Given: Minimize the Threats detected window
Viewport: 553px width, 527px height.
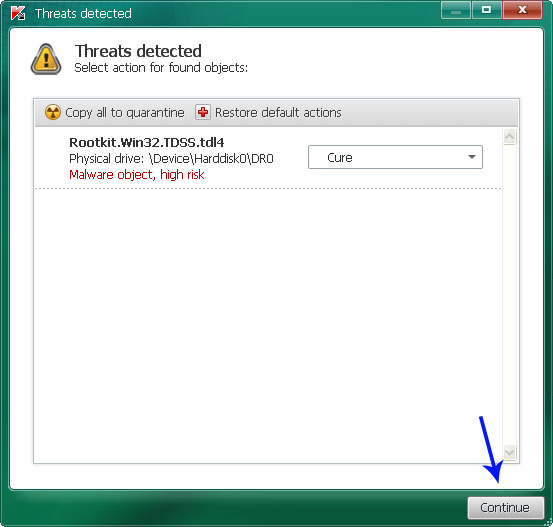Looking at the screenshot, I should [x=456, y=10].
